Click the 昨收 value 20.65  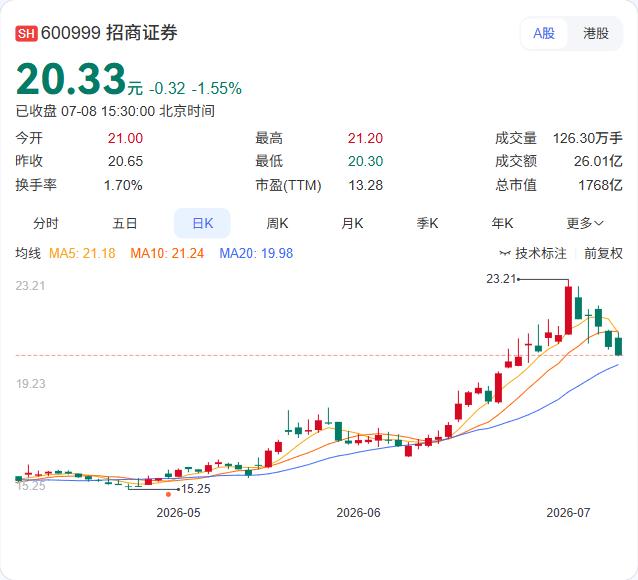(x=125, y=162)
